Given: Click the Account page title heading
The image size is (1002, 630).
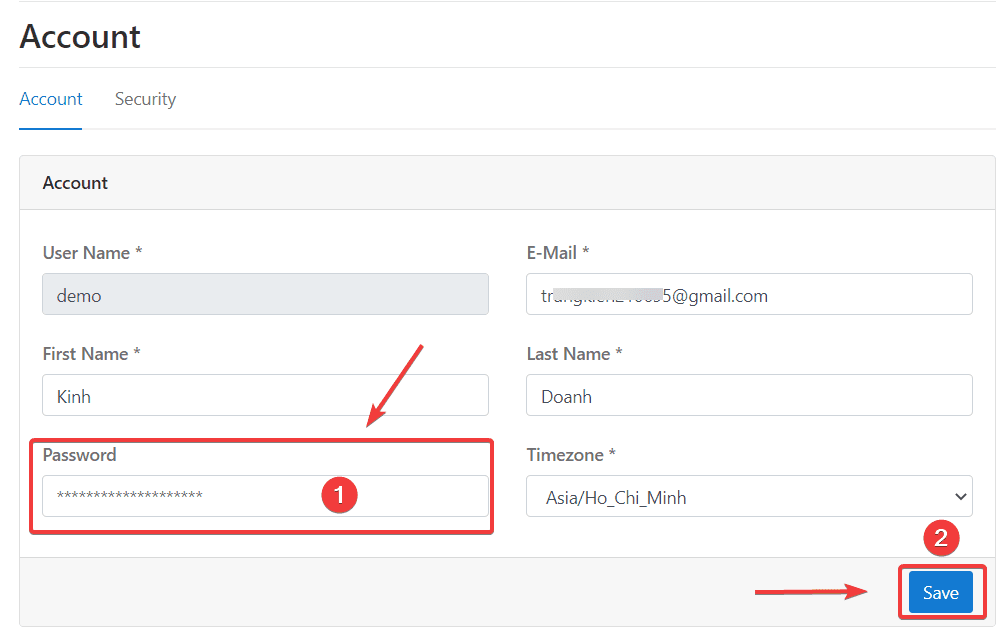Looking at the screenshot, I should (79, 37).
